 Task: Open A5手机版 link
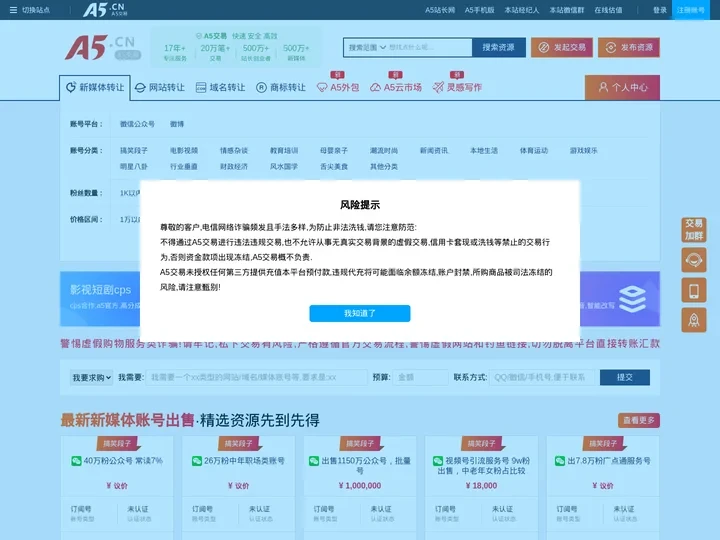[479, 10]
